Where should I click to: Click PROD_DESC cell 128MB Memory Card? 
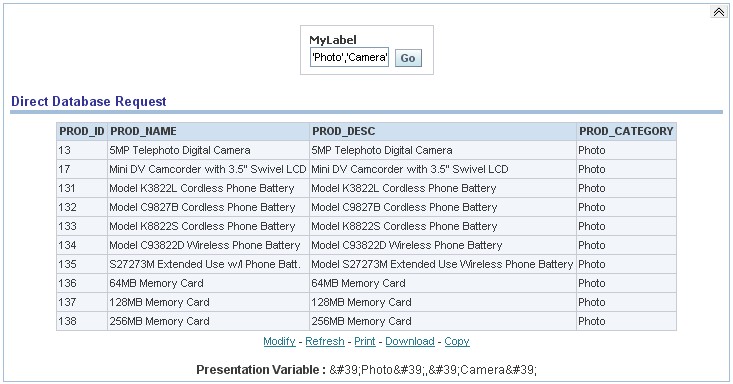(x=443, y=302)
